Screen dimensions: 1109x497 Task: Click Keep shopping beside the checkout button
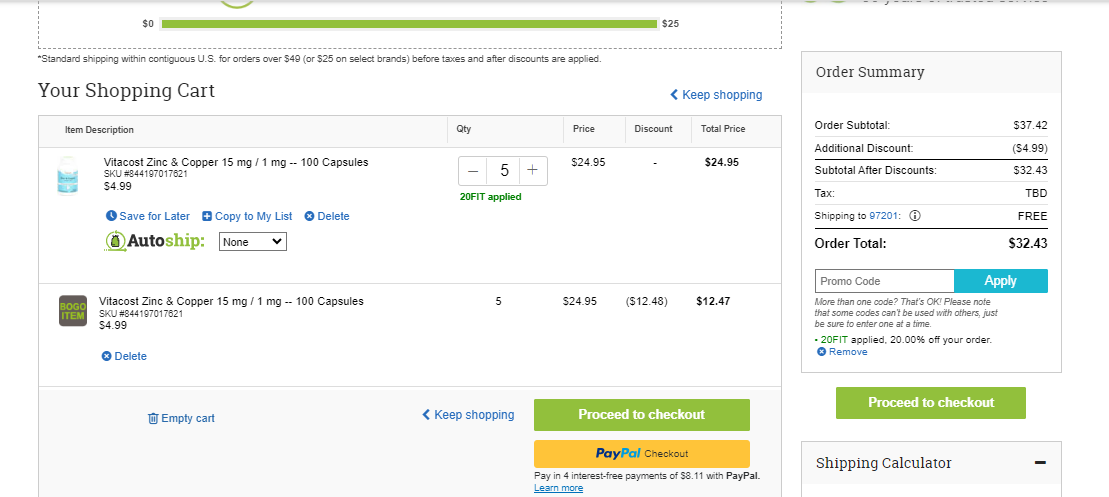(x=468, y=415)
